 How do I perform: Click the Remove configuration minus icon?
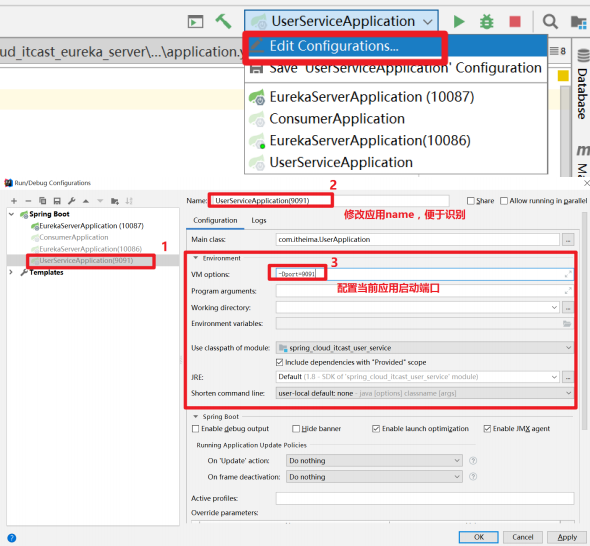pos(28,201)
